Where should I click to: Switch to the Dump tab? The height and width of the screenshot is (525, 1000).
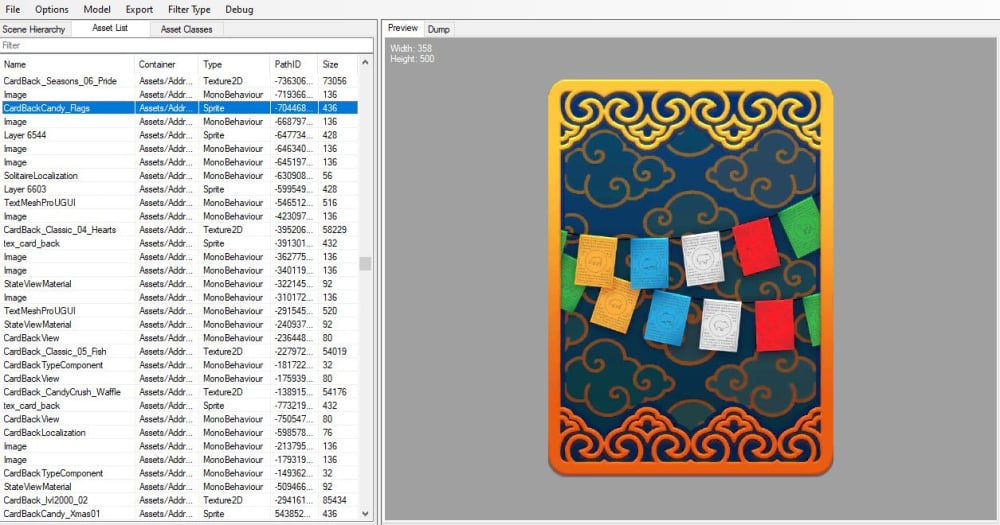point(439,29)
